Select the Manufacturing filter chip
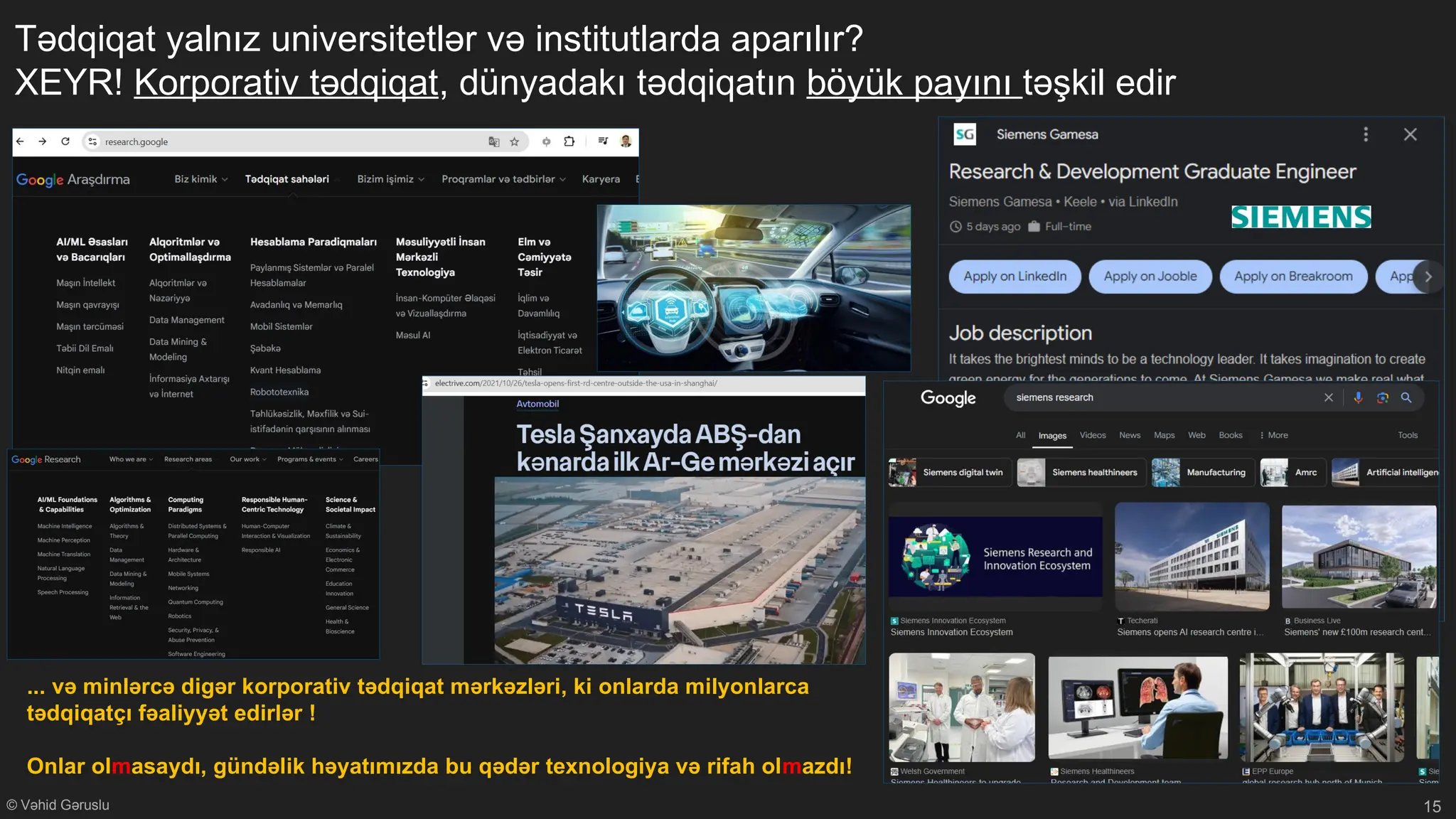This screenshot has width=1456, height=819. point(1203,472)
